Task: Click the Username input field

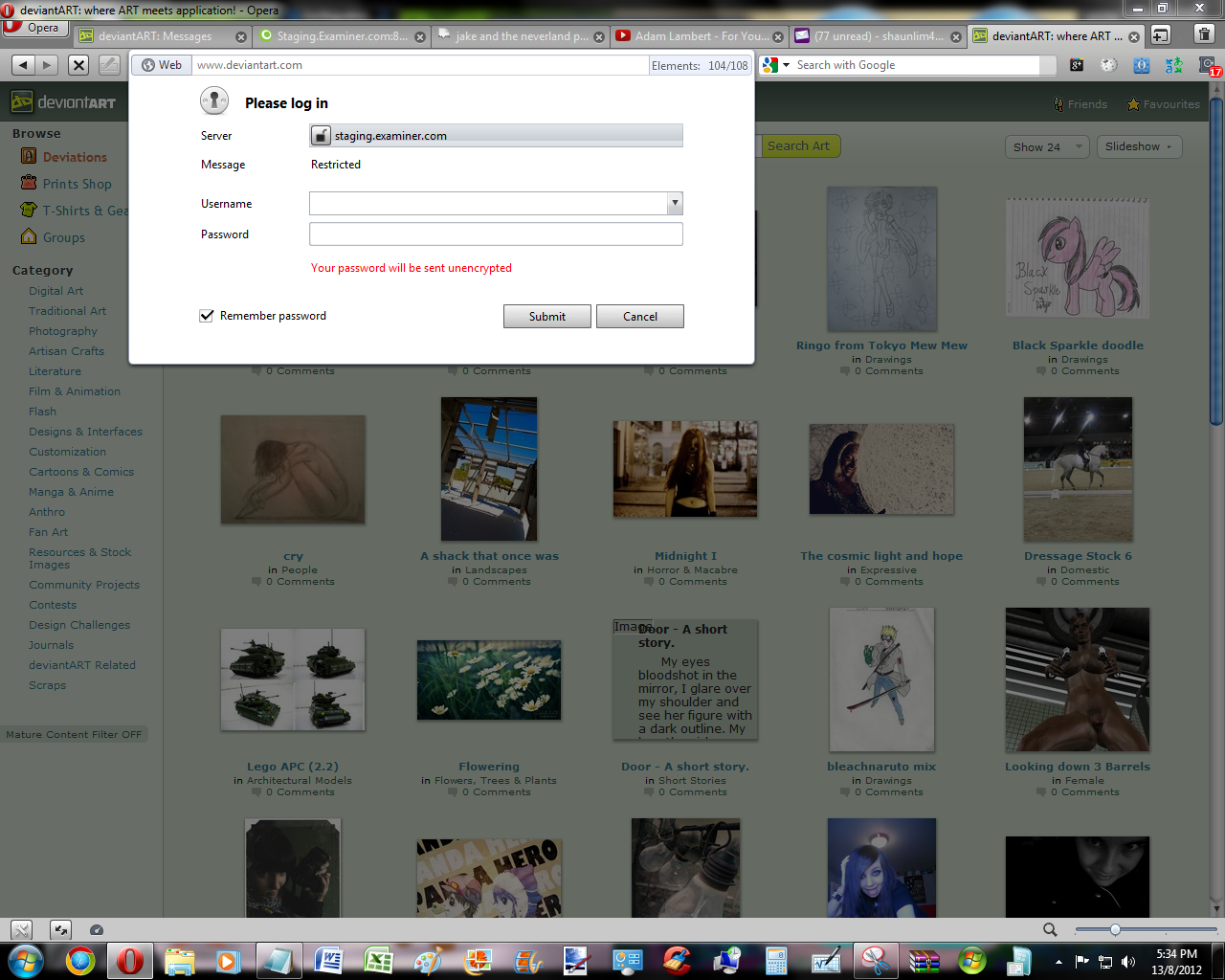Action: point(488,203)
